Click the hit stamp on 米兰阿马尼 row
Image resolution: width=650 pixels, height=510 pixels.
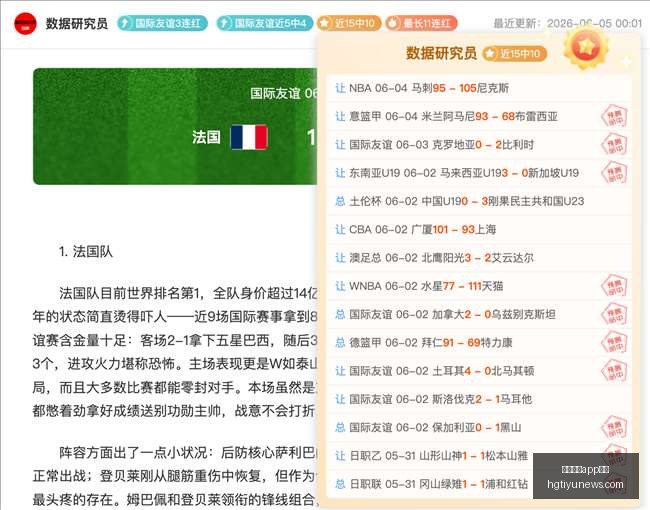614,117
